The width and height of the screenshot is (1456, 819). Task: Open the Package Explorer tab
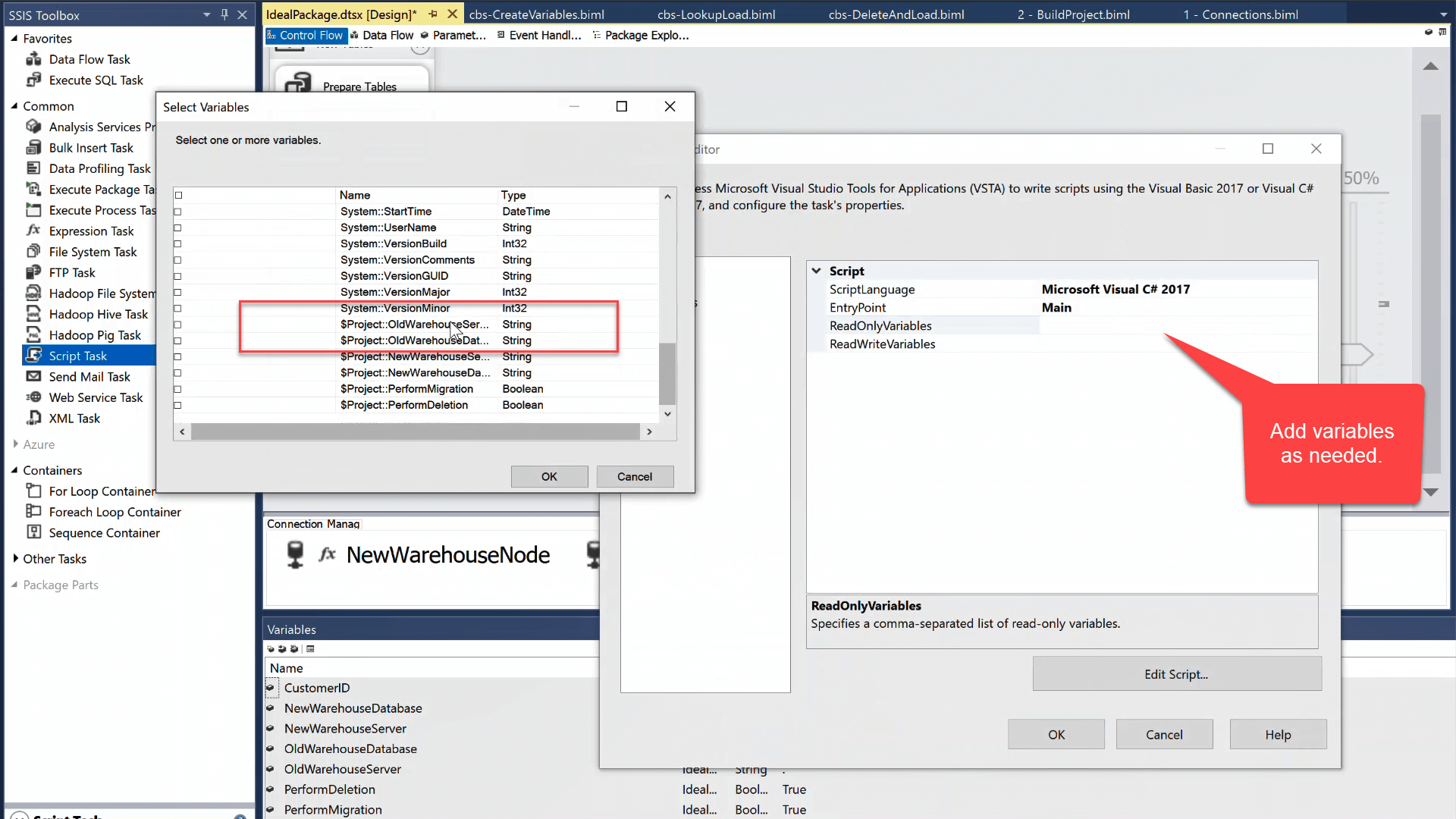tap(641, 35)
